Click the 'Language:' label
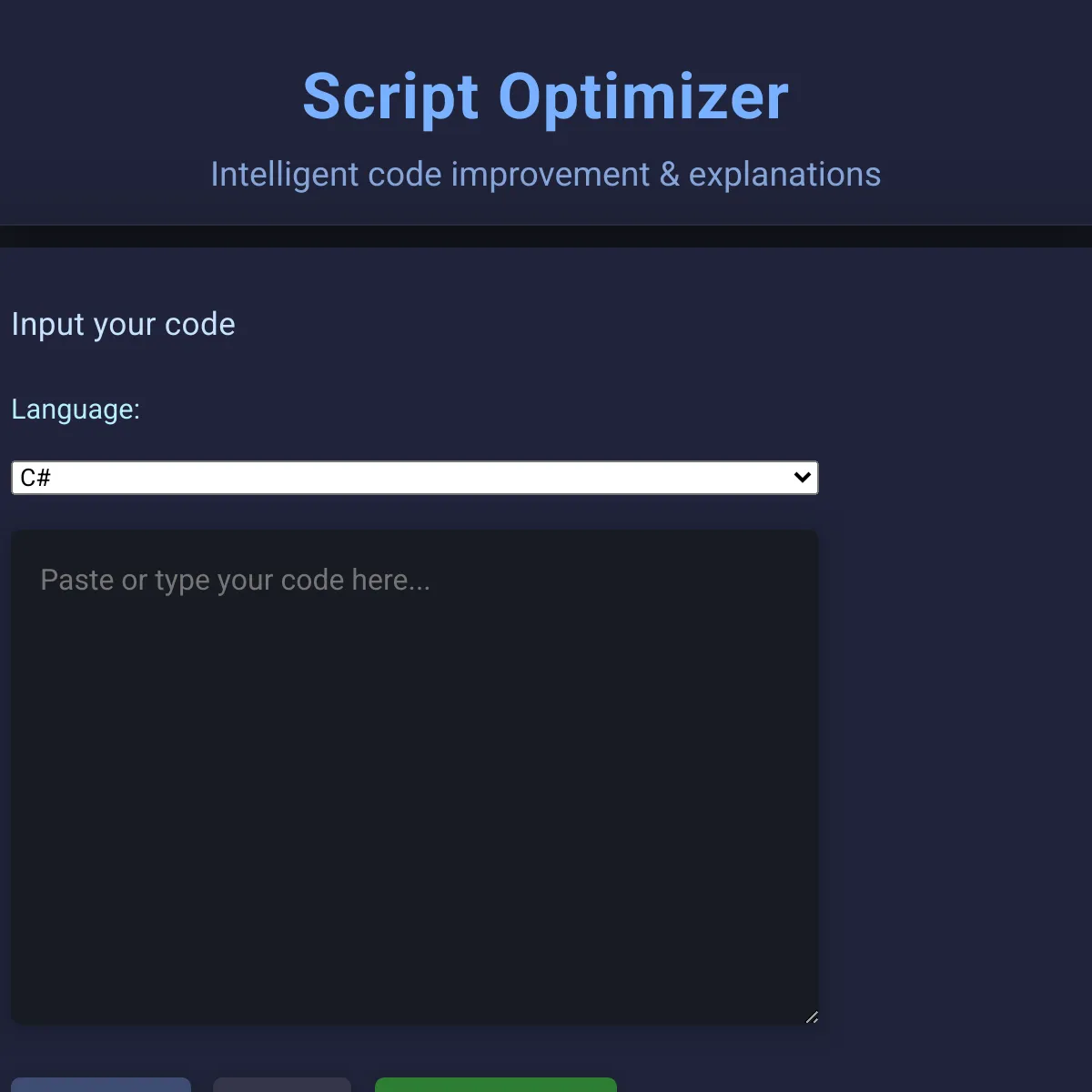 (x=76, y=409)
